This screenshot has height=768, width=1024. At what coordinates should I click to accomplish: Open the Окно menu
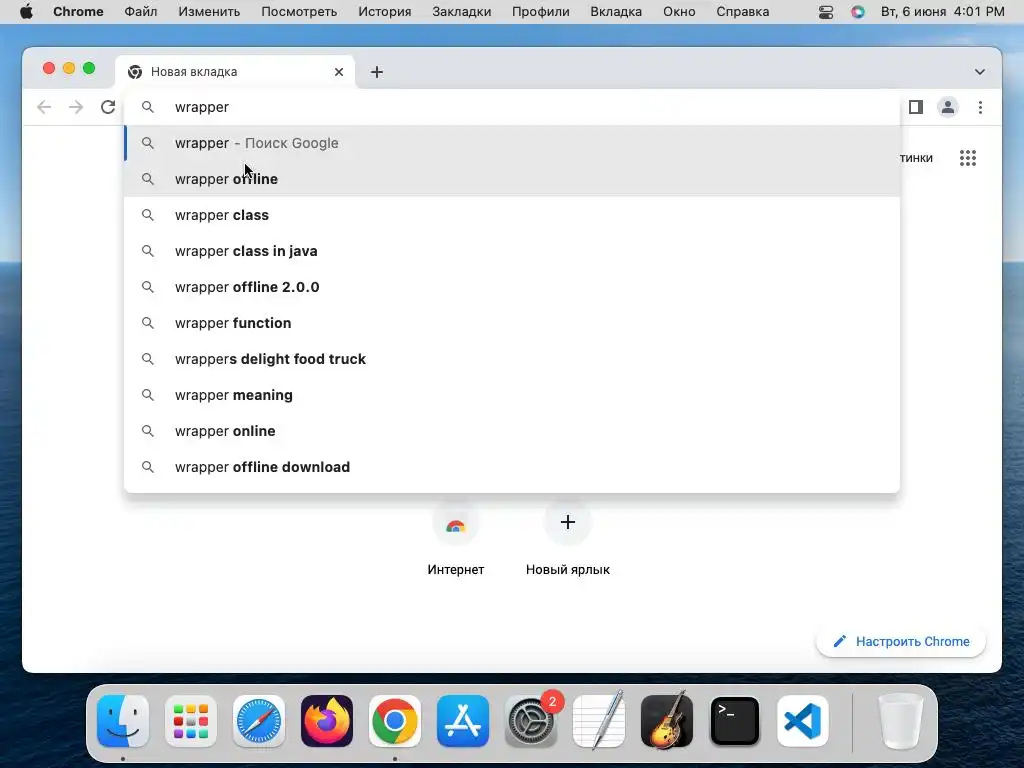pyautogui.click(x=679, y=12)
